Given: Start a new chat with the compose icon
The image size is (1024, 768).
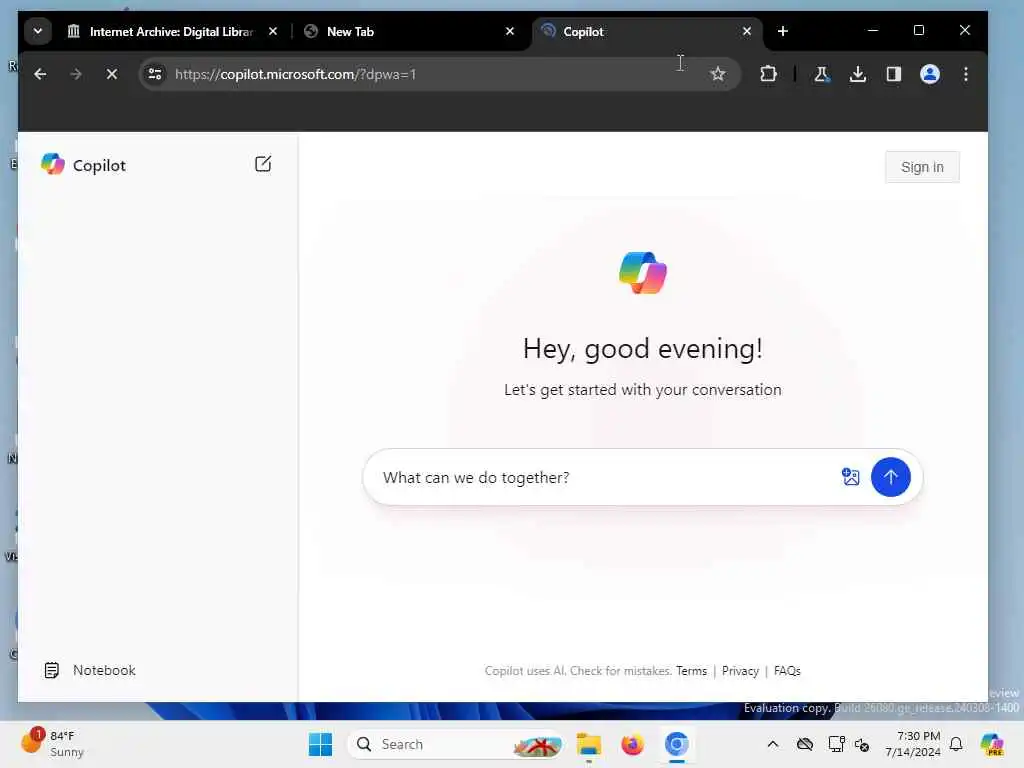Looking at the screenshot, I should [x=263, y=164].
